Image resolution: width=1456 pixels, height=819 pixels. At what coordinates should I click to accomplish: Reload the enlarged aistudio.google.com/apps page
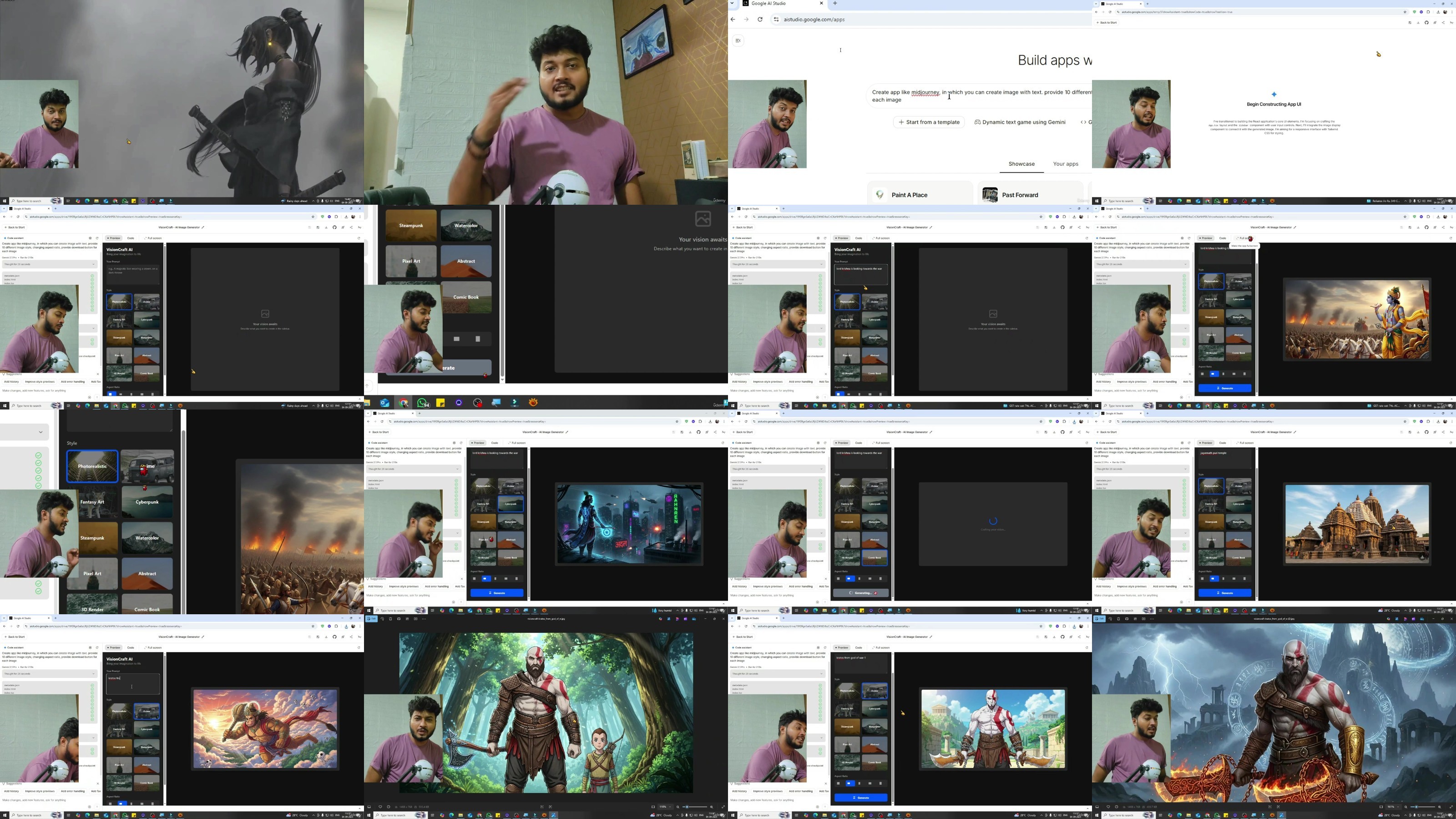(760, 19)
